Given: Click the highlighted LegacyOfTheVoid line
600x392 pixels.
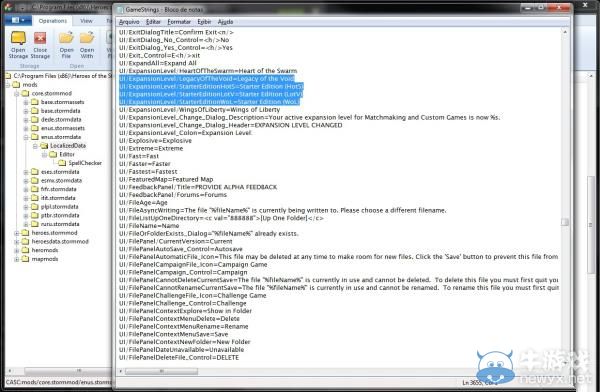Looking at the screenshot, I should pos(207,78).
